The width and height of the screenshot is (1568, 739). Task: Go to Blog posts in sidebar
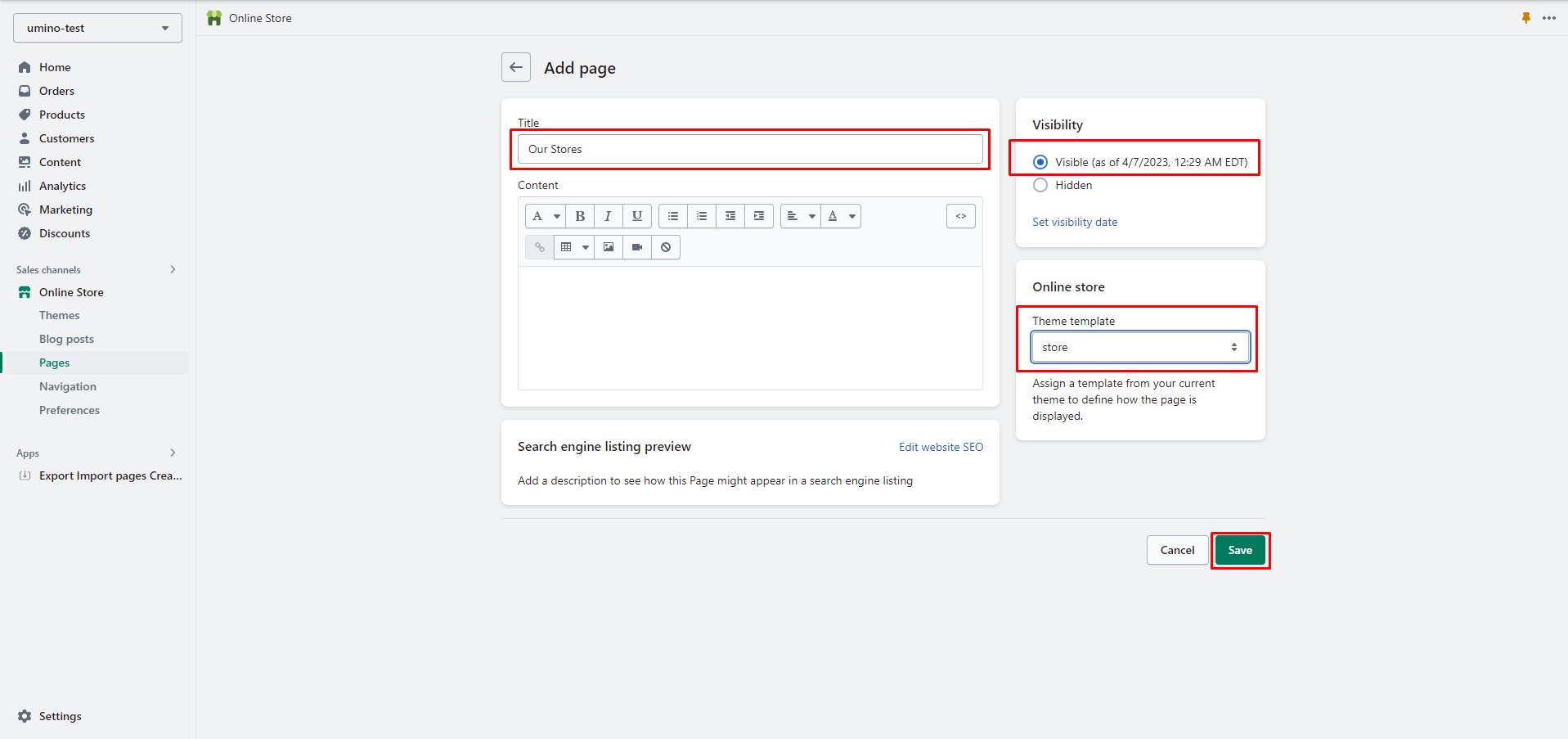pos(66,339)
